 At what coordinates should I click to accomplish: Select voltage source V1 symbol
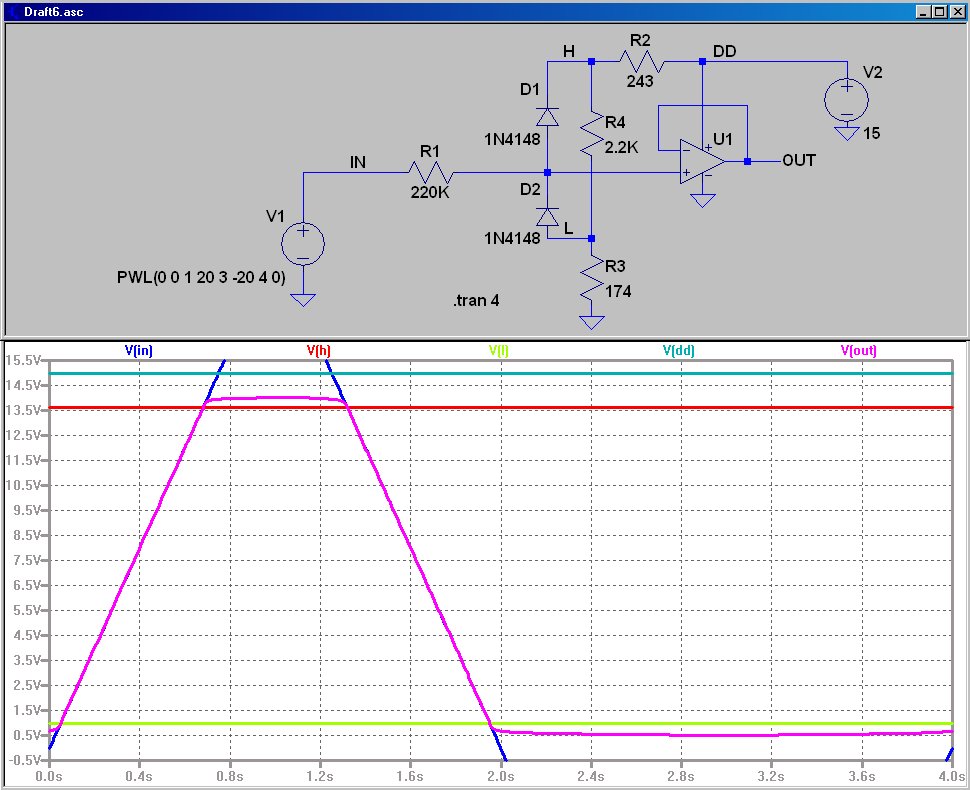coord(303,244)
